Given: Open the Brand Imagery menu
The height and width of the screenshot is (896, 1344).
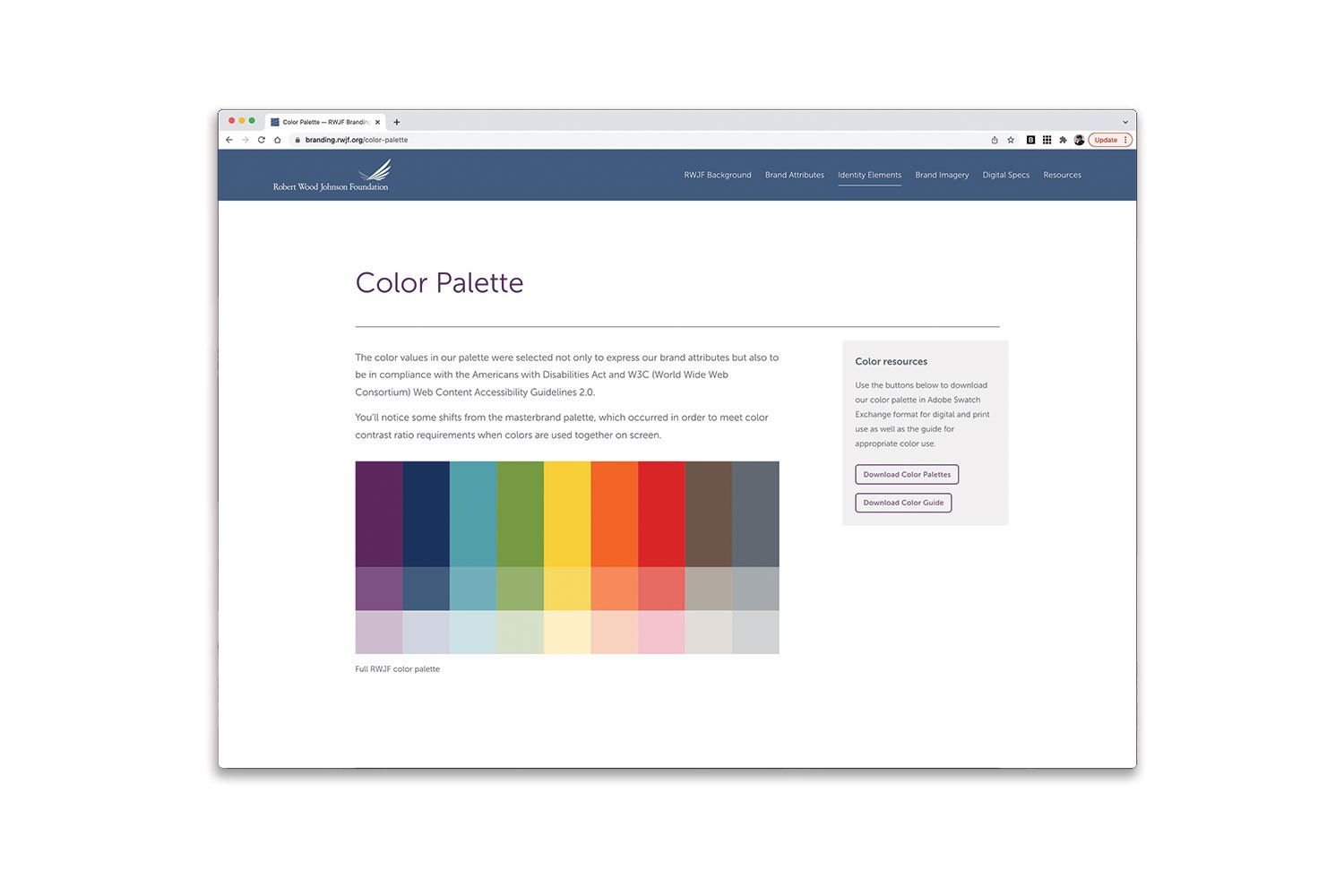Looking at the screenshot, I should (942, 175).
